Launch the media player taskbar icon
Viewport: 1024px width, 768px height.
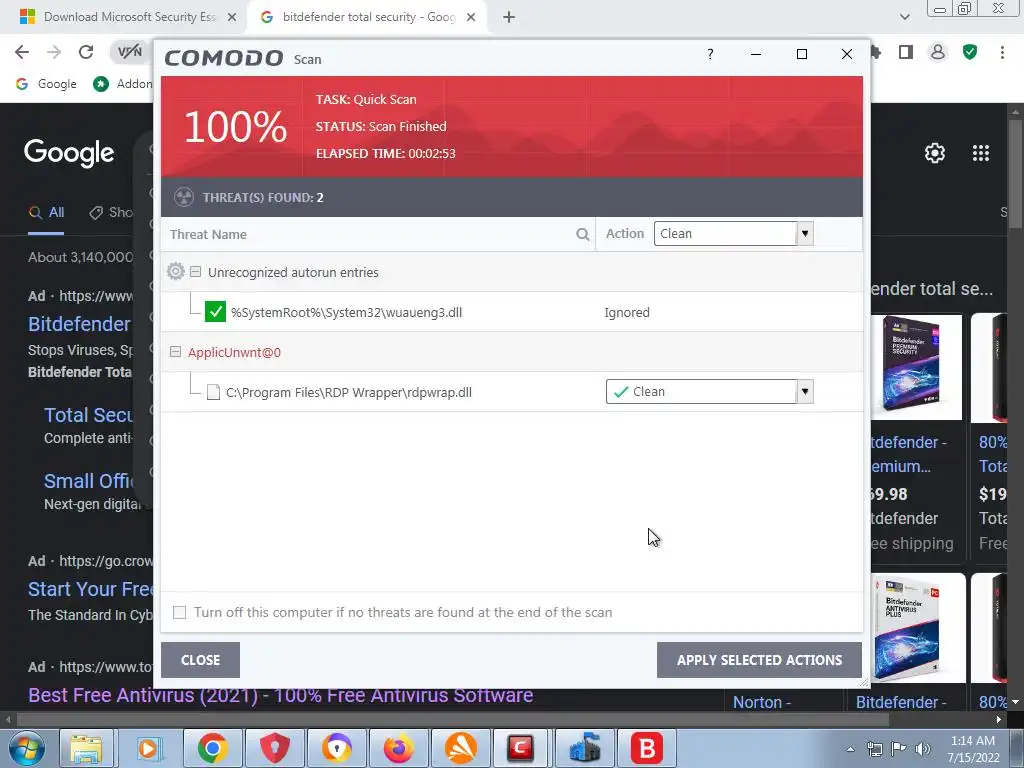click(x=148, y=748)
